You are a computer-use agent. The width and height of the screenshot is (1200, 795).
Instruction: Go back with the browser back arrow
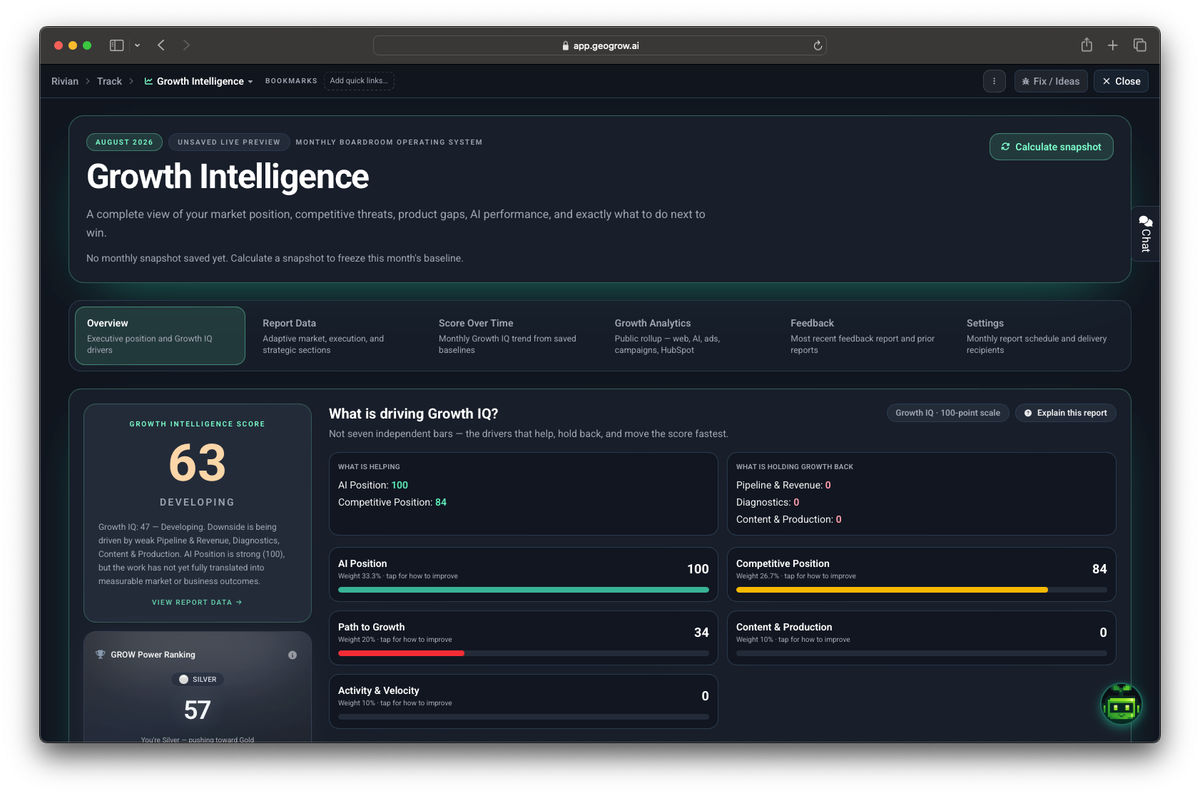click(161, 45)
